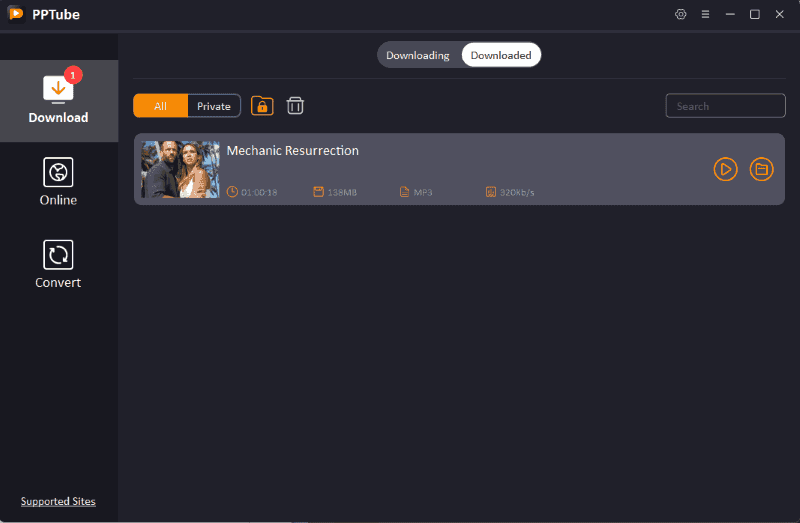Click the private folder lock icon
This screenshot has height=523, width=800.
click(x=262, y=106)
